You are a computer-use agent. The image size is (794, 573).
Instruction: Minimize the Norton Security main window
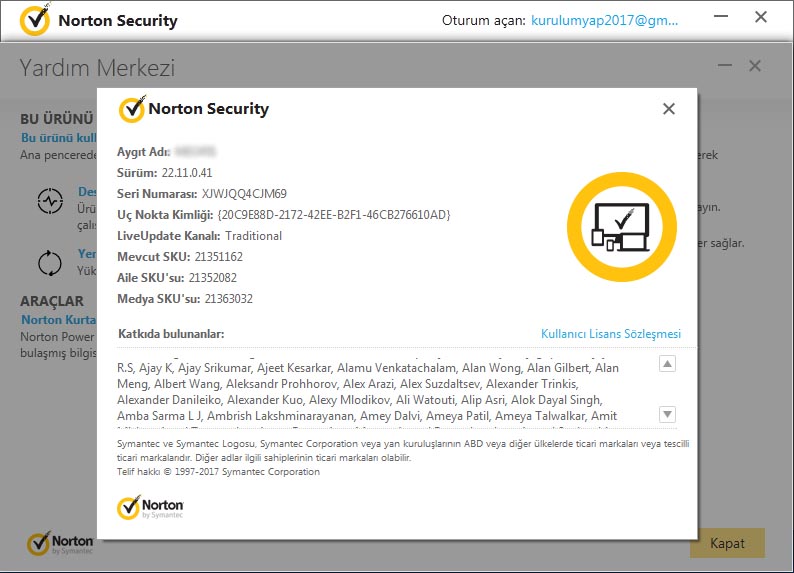721,17
